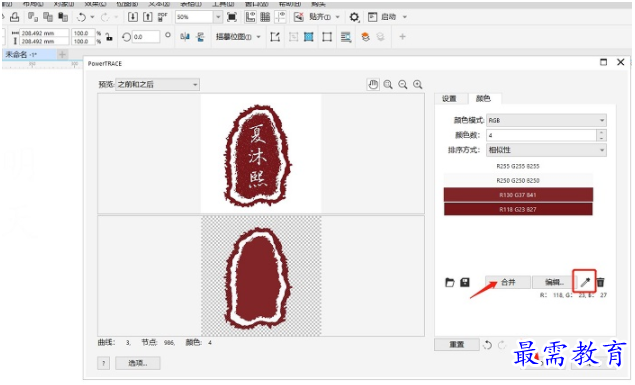The height and width of the screenshot is (385, 635).
Task: Click the undo arrow in main toolbar
Action: [81, 17]
